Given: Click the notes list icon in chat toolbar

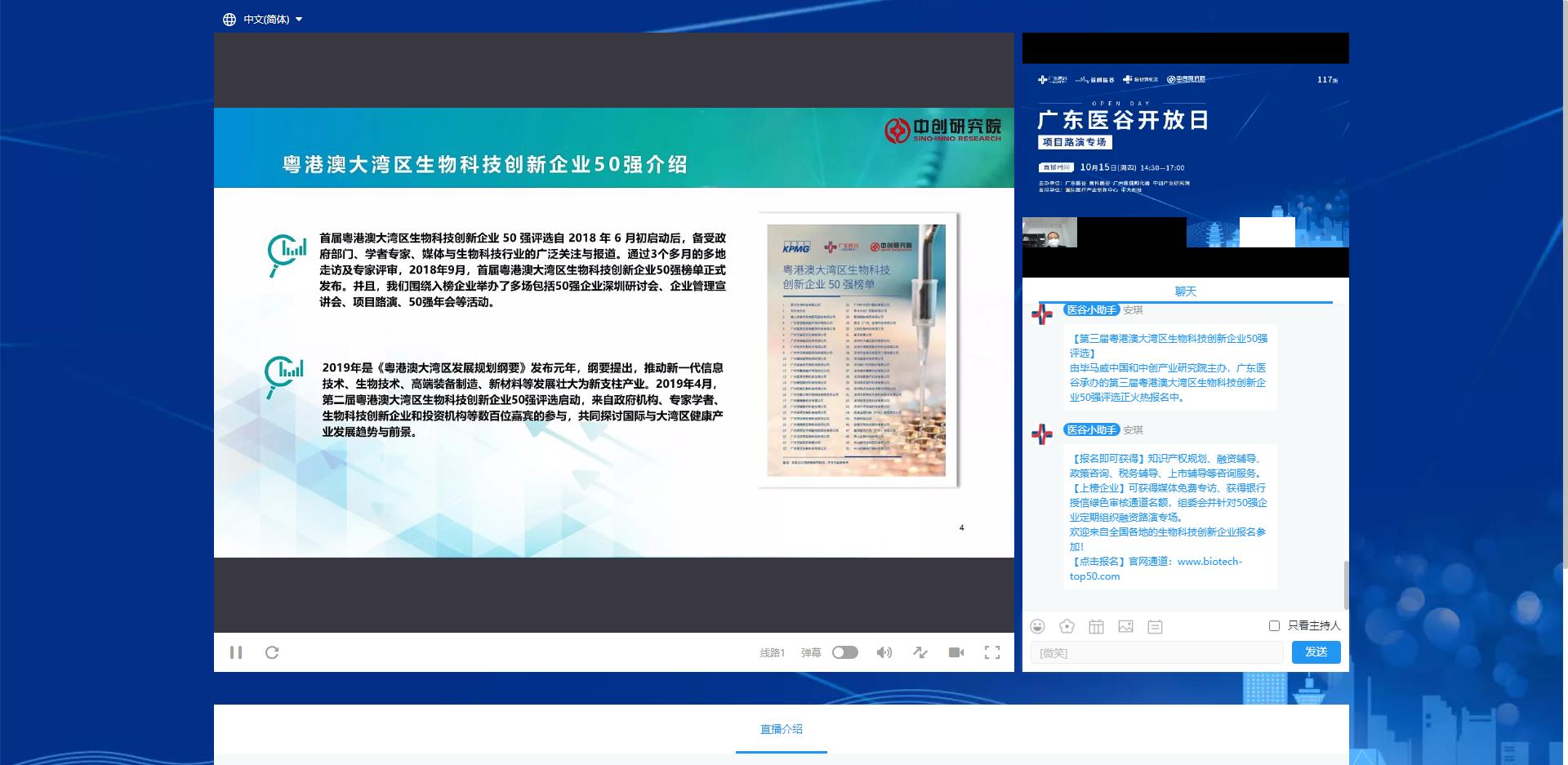Looking at the screenshot, I should pos(1155,626).
